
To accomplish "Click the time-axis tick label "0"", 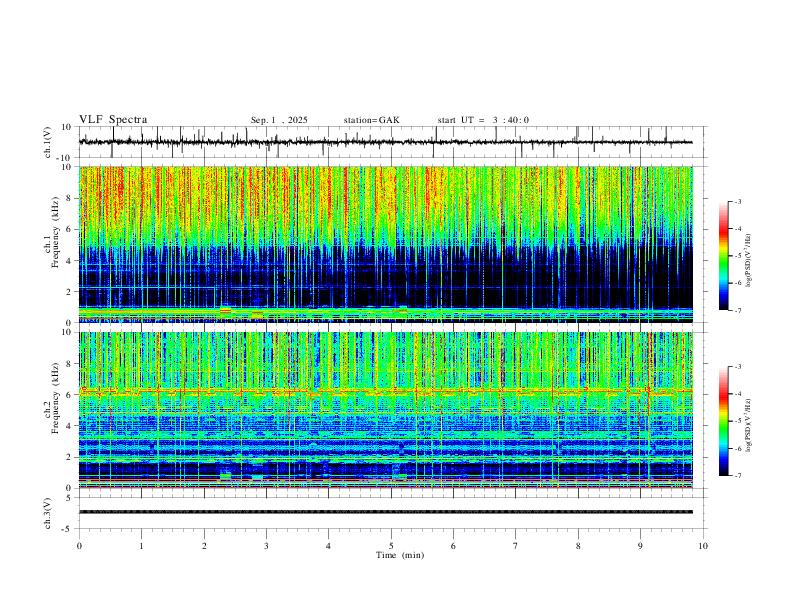I will 79,546.
